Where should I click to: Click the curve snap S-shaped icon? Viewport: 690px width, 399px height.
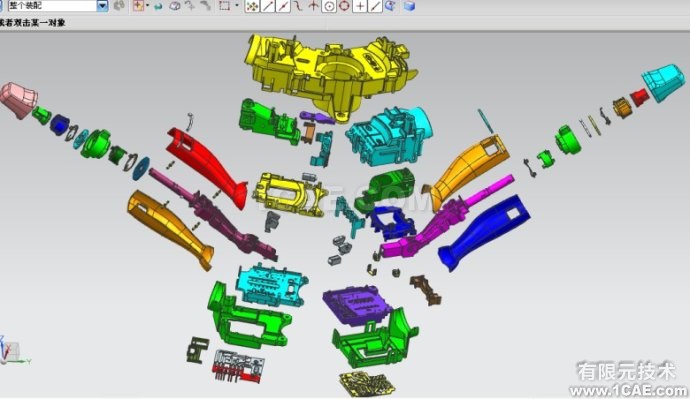point(299,6)
